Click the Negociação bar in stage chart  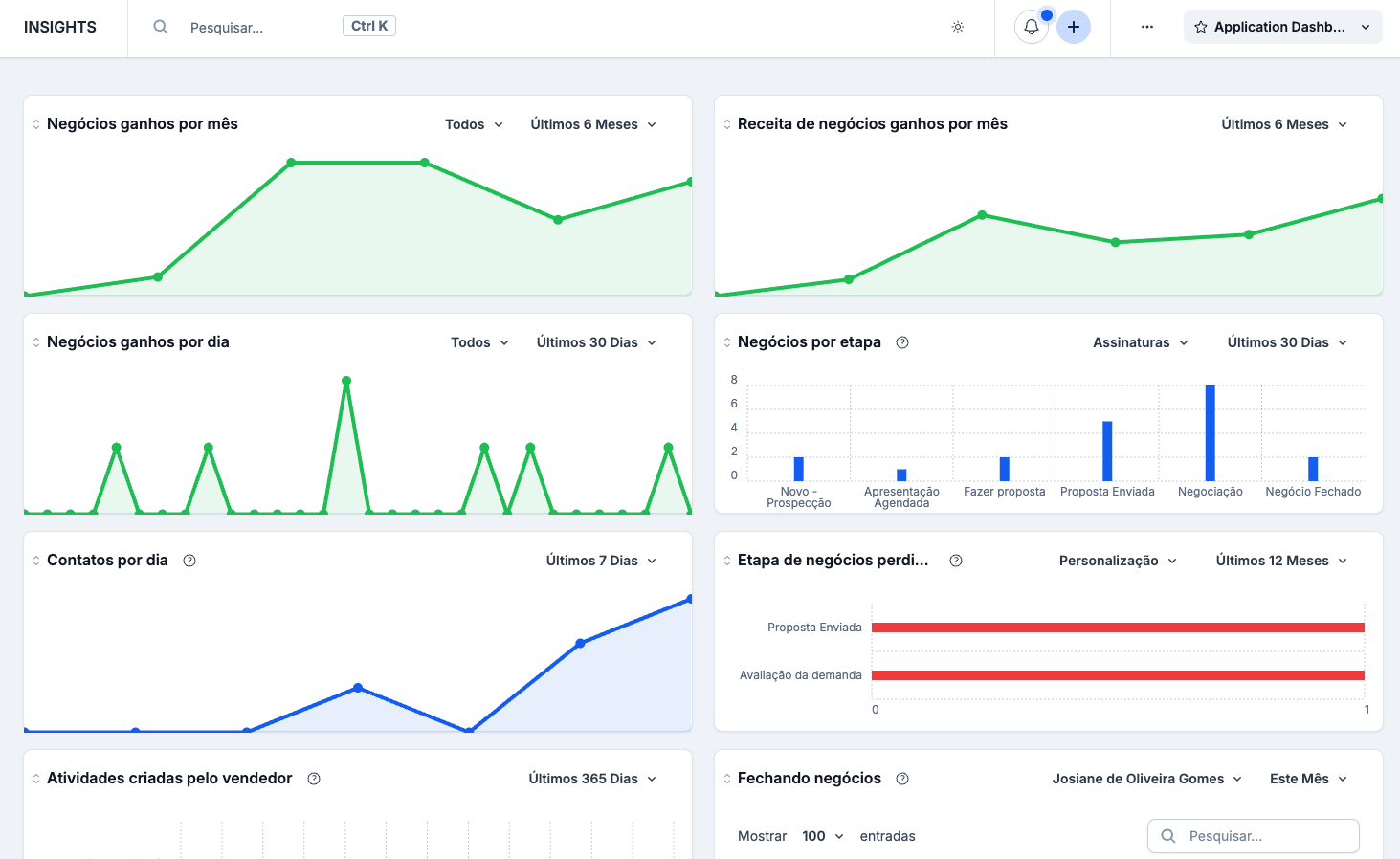point(1211,433)
